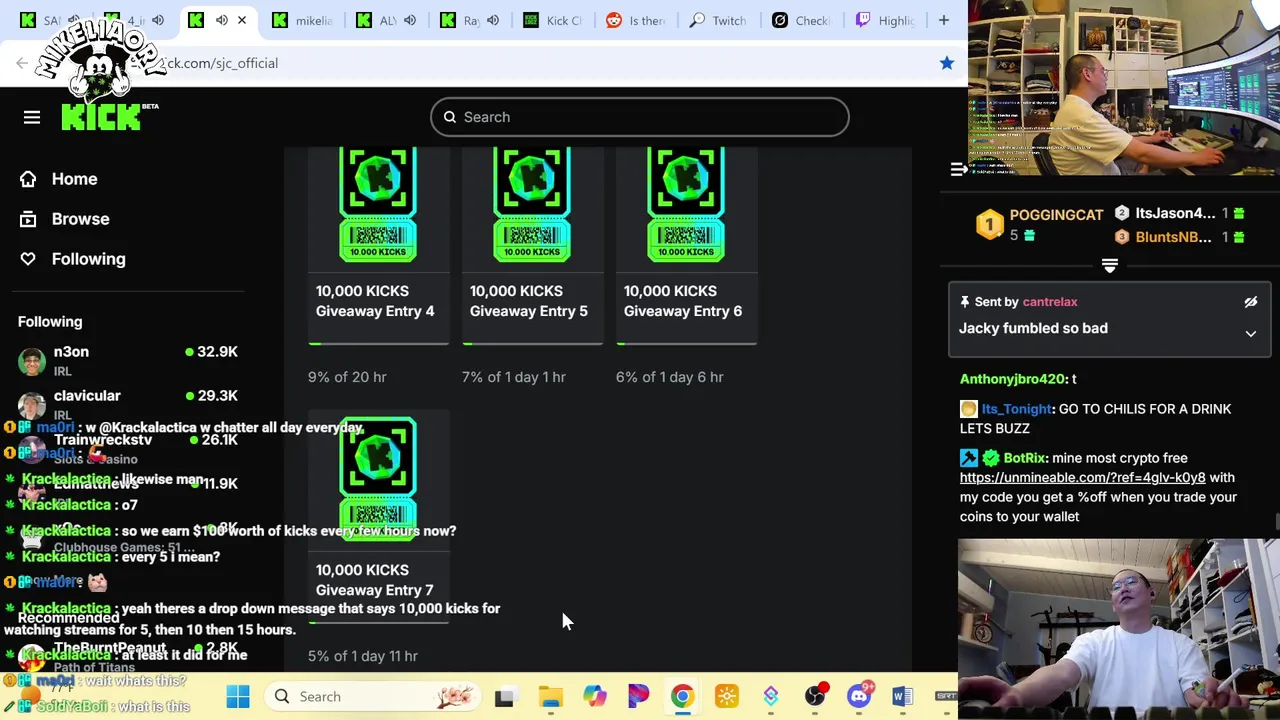Screen dimensions: 1280x720
Task: Click the browser back arrow
Action: pyautogui.click(x=22, y=63)
